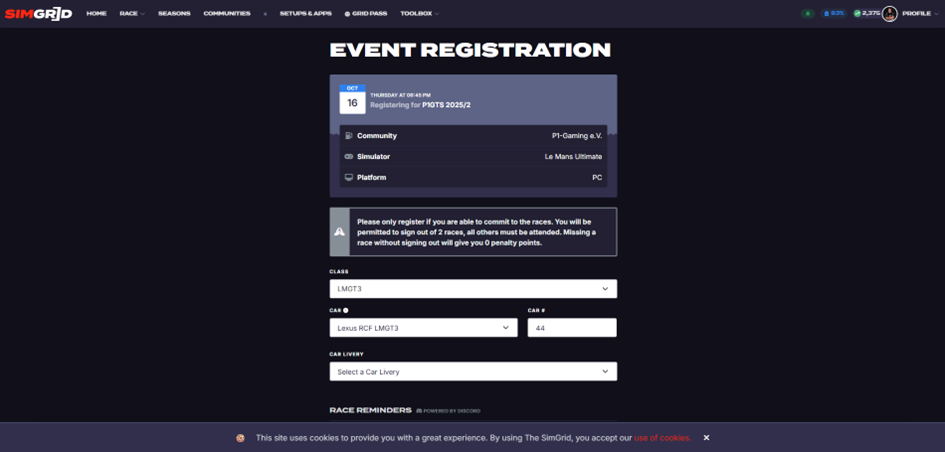Expand the Race menu in navbar
The height and width of the screenshot is (452, 945).
tap(132, 14)
